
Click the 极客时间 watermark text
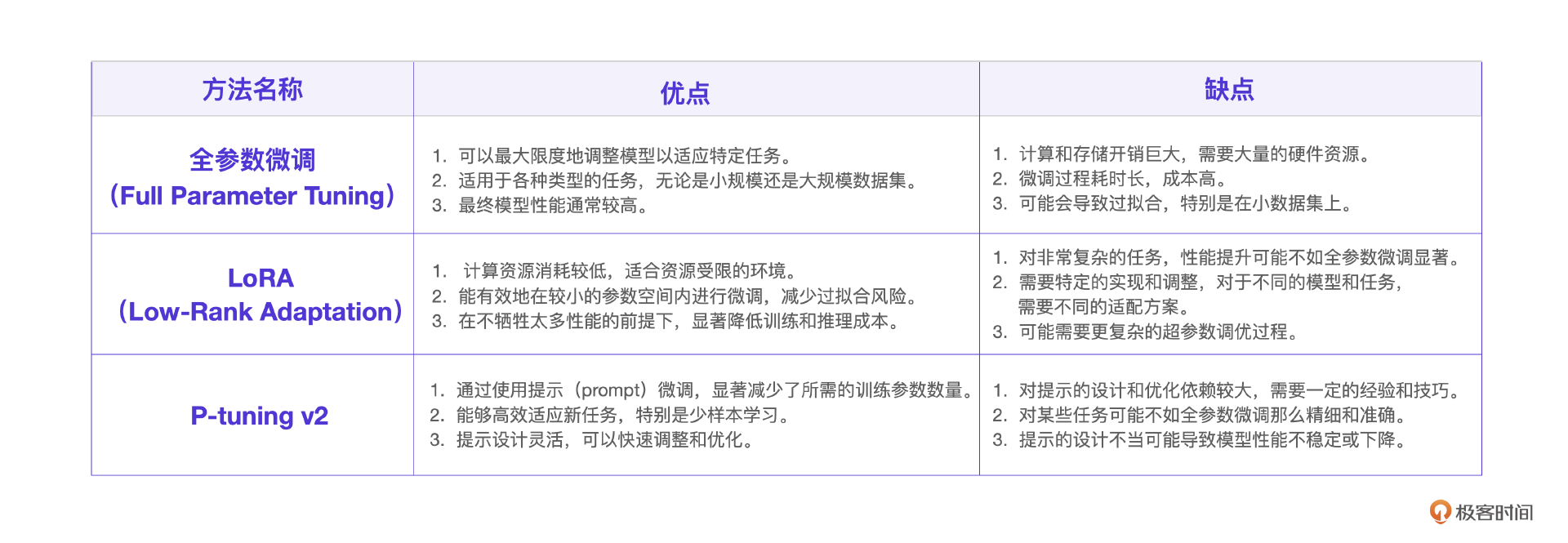pyautogui.click(x=1494, y=513)
